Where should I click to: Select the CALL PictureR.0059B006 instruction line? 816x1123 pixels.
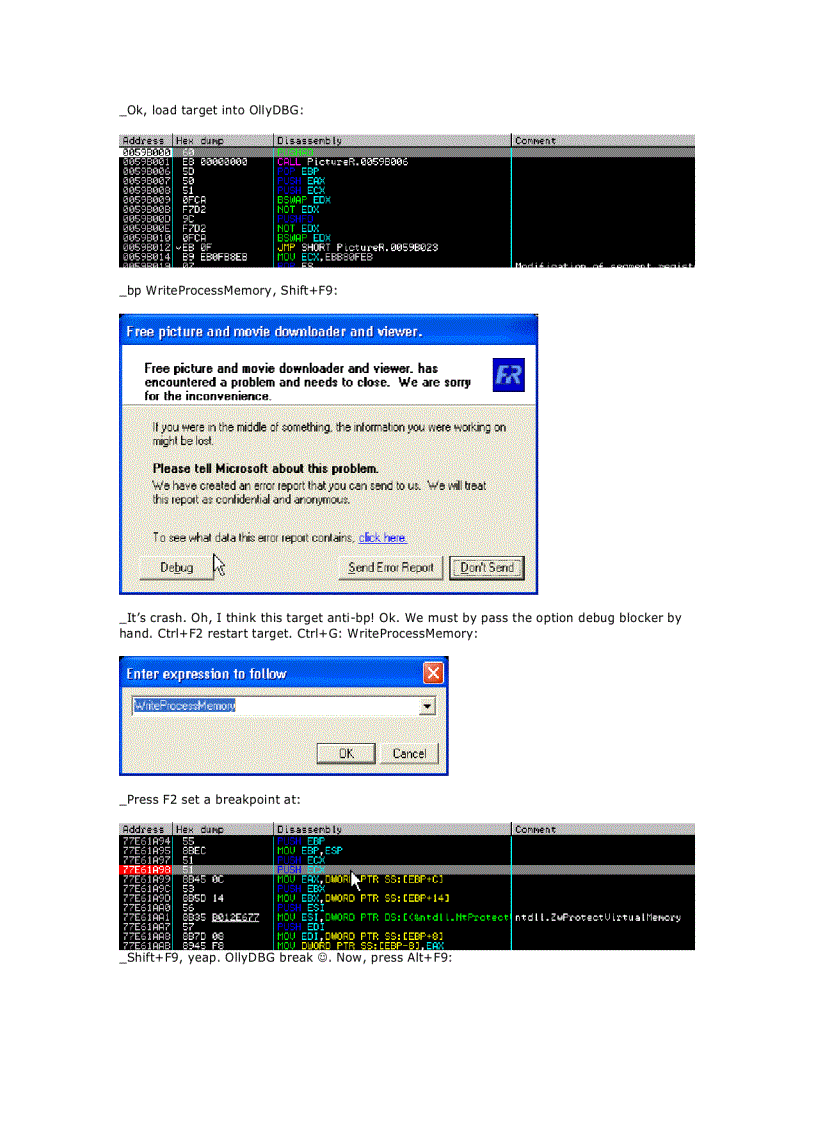click(340, 162)
